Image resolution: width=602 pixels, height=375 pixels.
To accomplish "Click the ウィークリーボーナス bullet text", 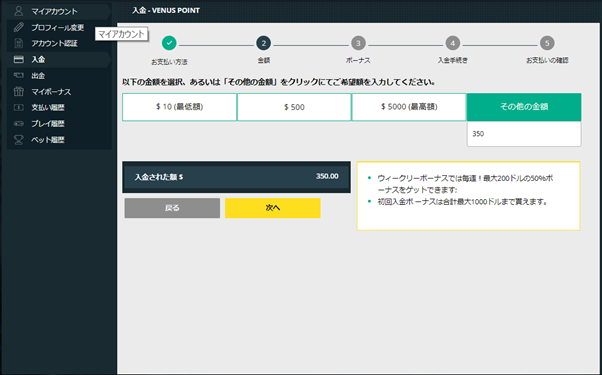I will [x=465, y=184].
